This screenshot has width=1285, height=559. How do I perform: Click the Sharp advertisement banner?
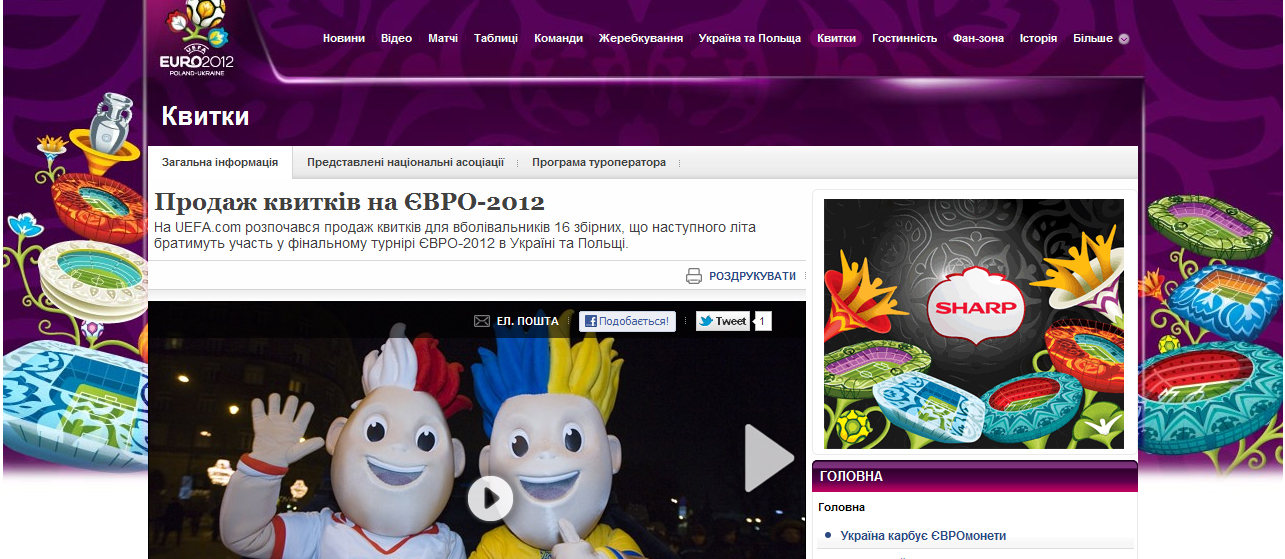coord(973,323)
